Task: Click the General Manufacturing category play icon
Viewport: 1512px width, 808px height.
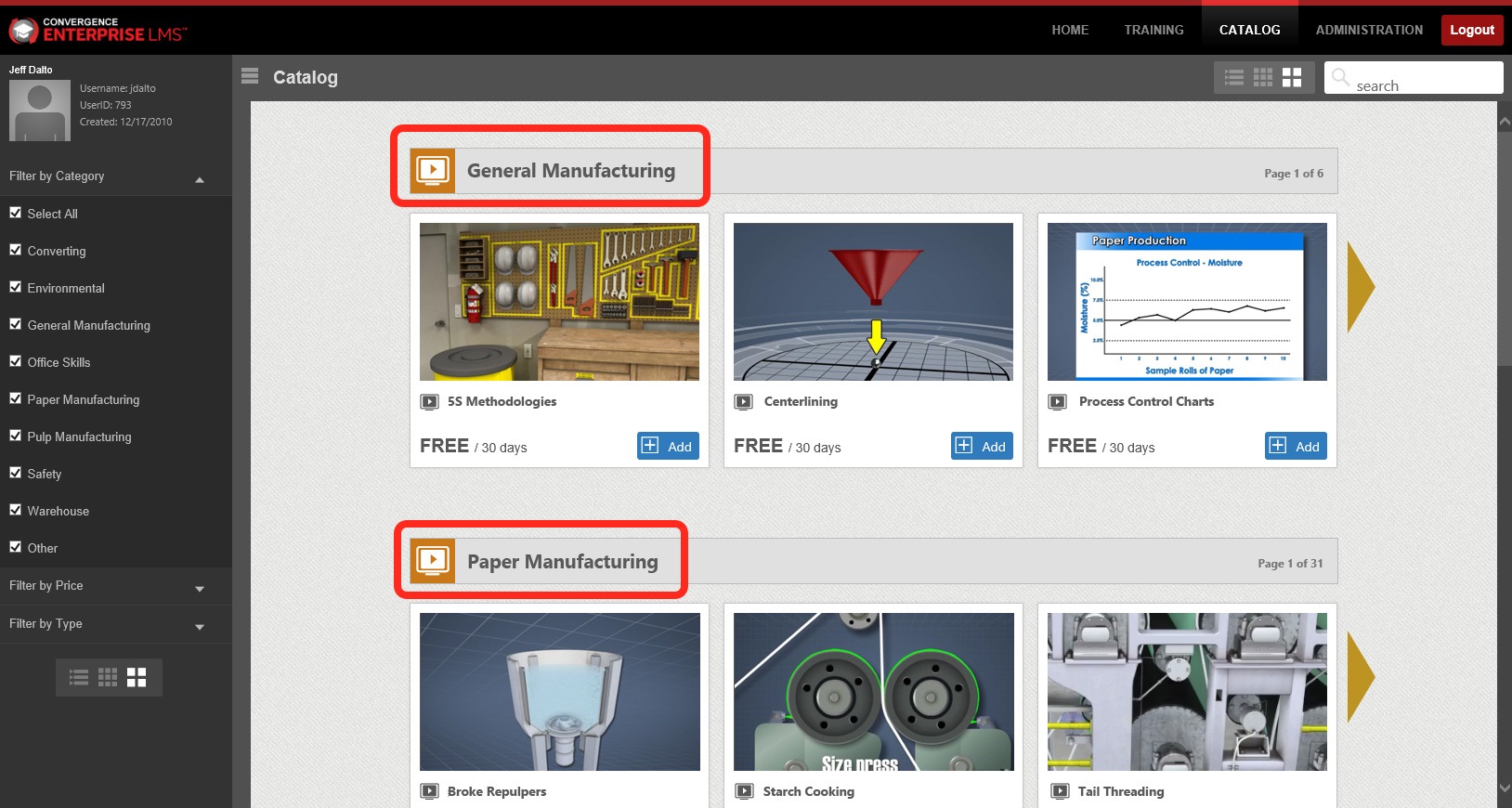Action: pos(433,171)
